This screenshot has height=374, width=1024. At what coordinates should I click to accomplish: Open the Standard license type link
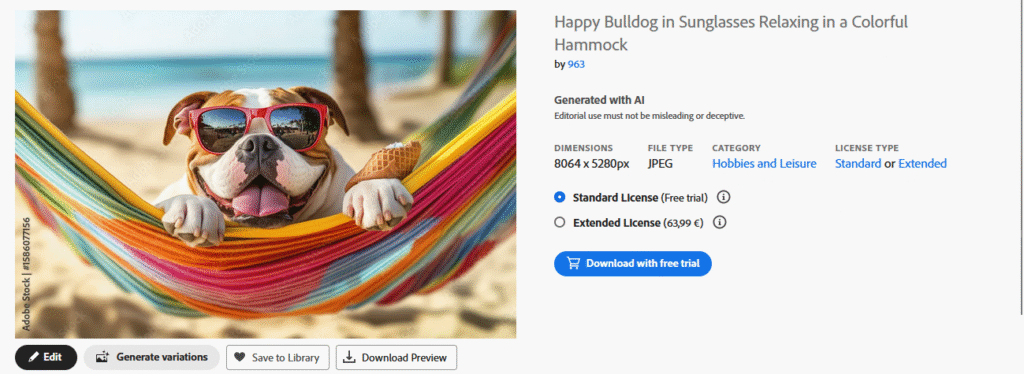857,164
